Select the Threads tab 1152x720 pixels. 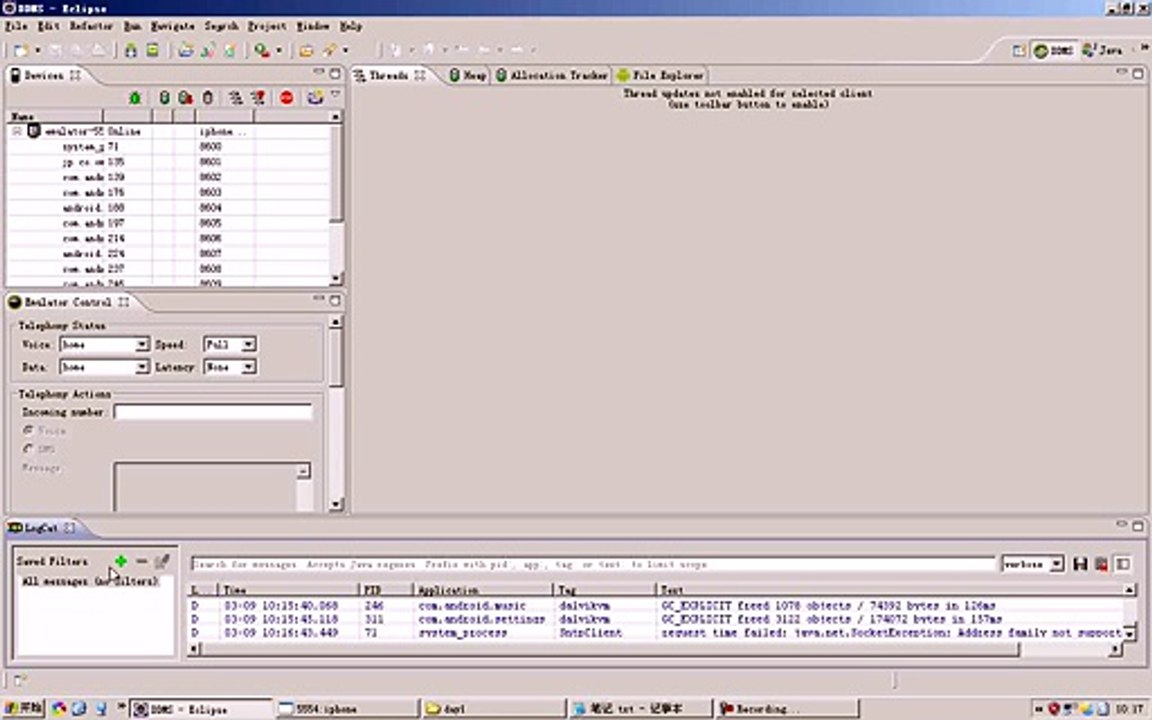tap(389, 75)
